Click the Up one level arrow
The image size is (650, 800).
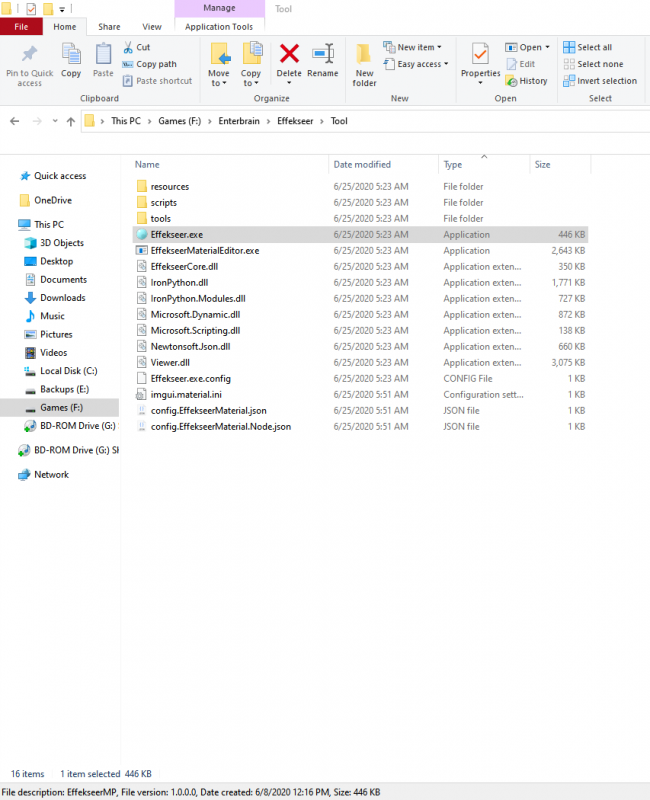[x=71, y=121]
